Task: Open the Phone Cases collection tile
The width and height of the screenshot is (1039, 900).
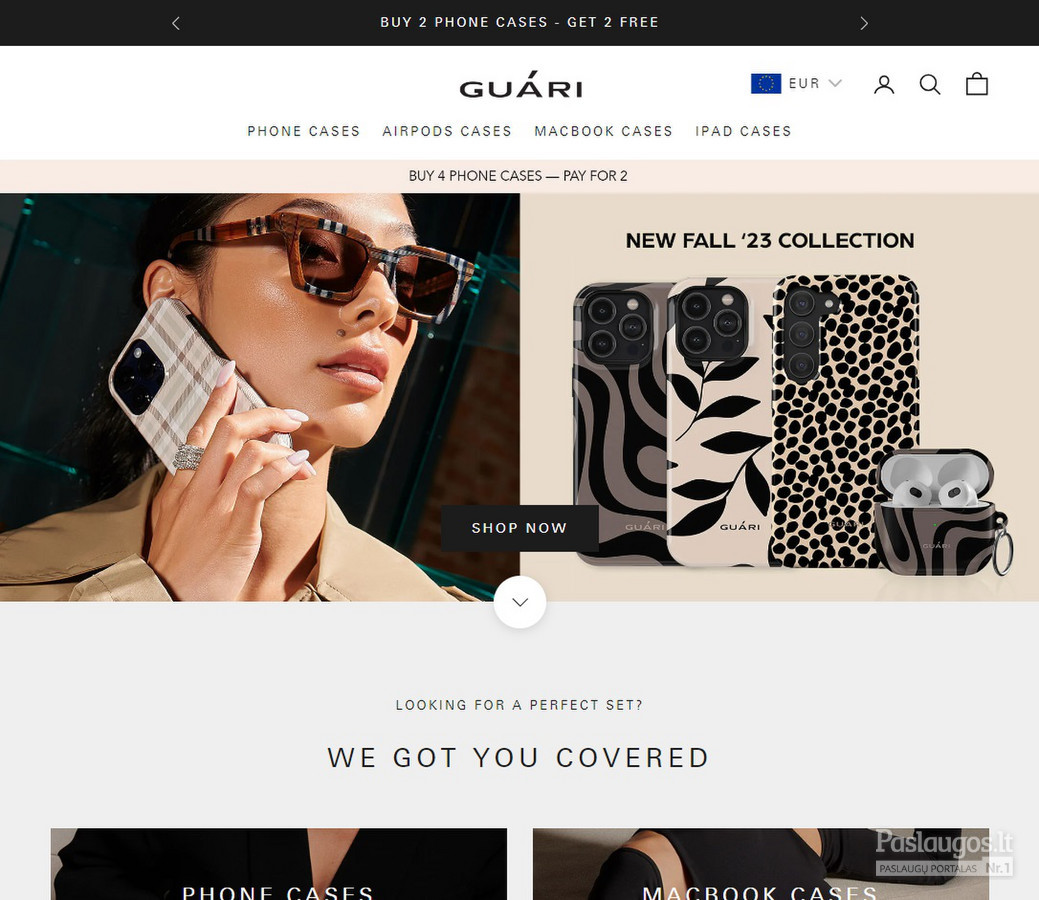Action: coord(279,864)
